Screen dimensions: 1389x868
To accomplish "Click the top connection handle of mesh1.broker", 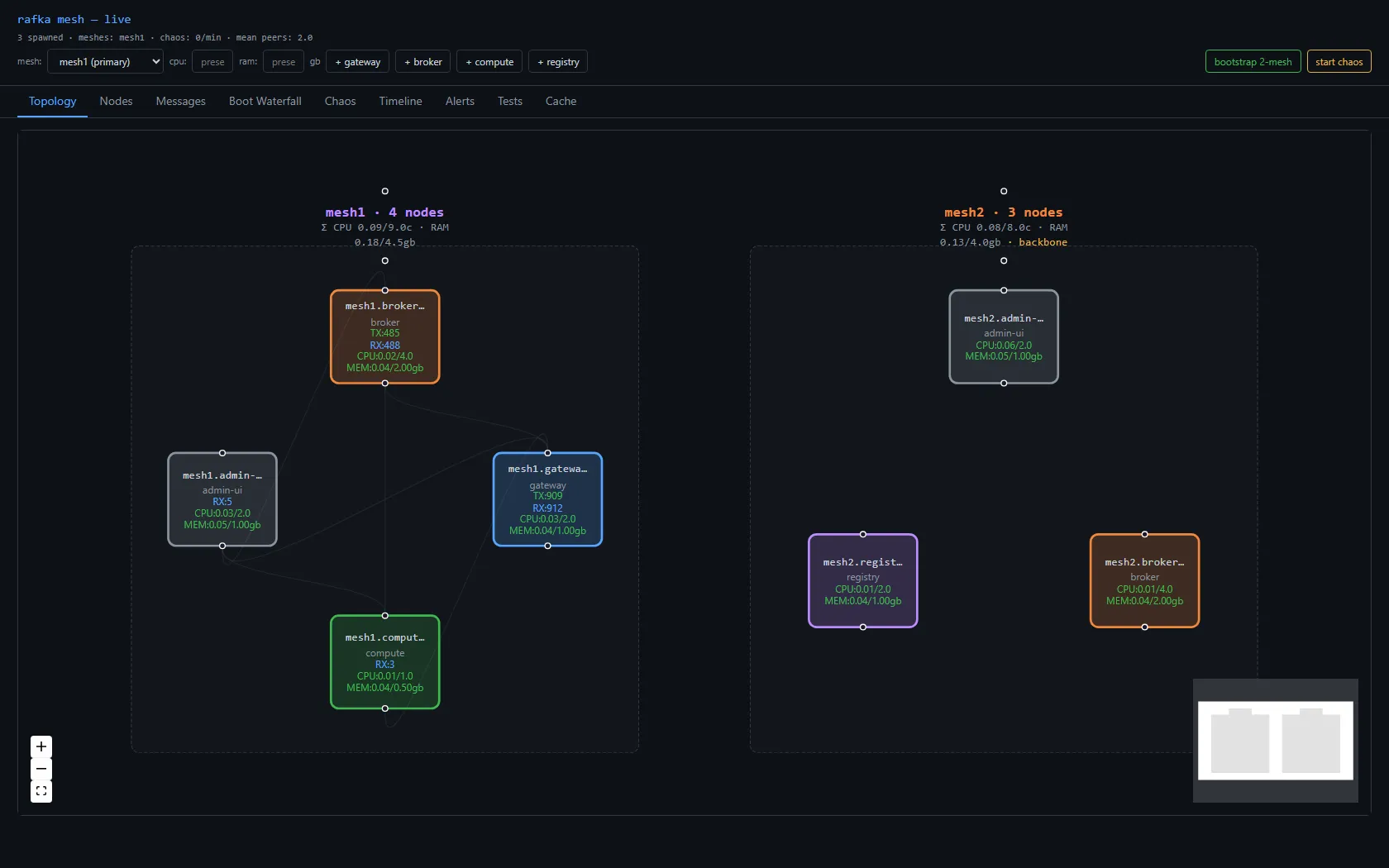I will pos(384,290).
